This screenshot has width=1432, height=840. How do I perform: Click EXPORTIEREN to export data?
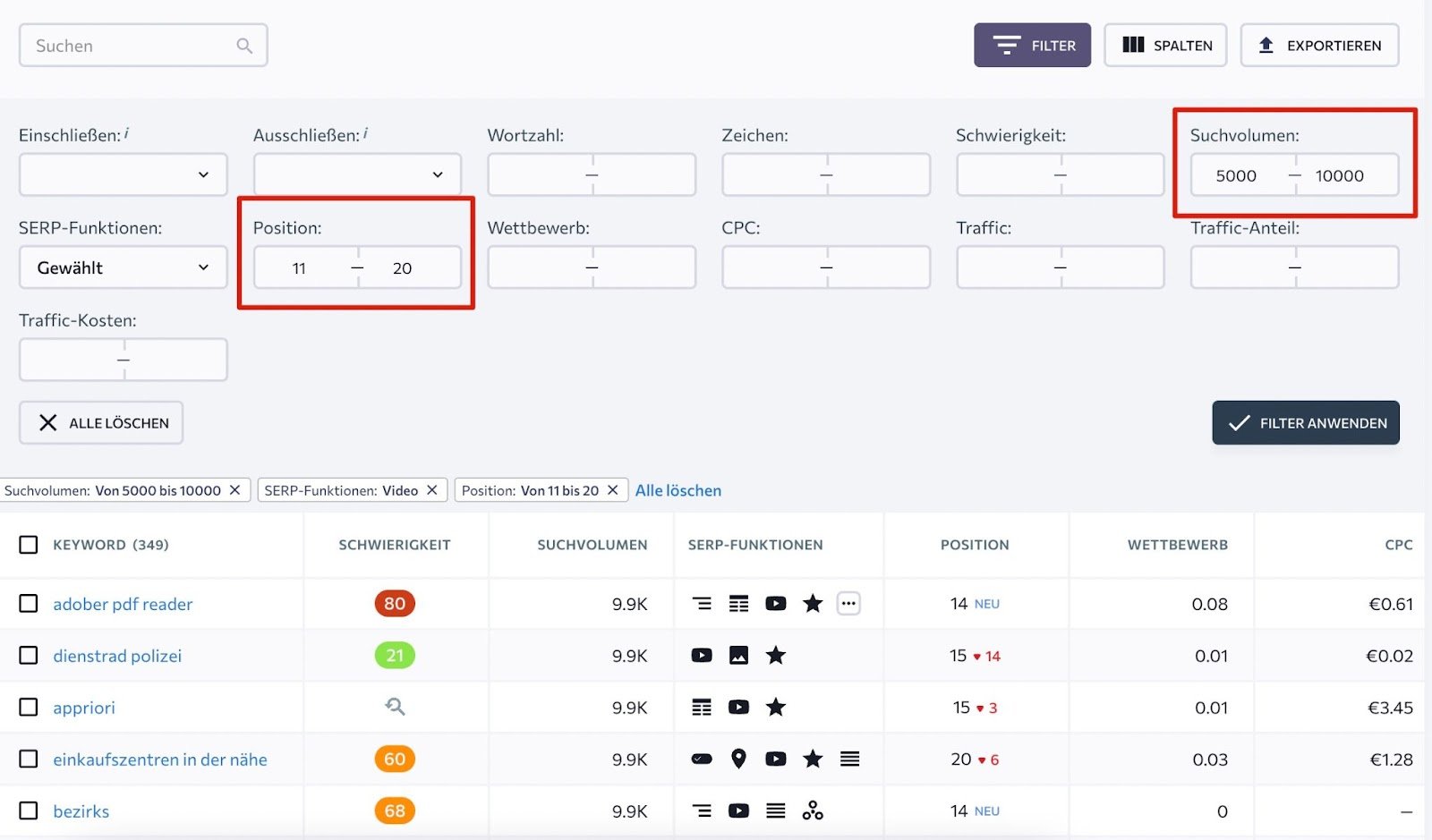tap(1319, 45)
